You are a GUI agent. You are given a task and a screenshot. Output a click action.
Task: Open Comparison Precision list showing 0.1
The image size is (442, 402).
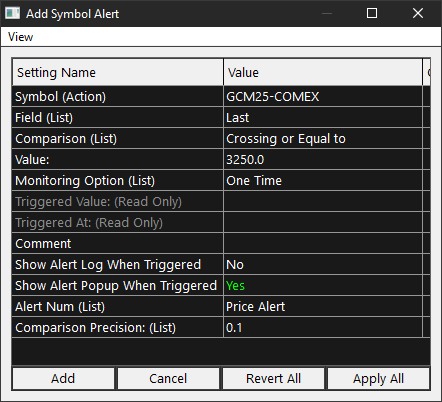pos(323,328)
